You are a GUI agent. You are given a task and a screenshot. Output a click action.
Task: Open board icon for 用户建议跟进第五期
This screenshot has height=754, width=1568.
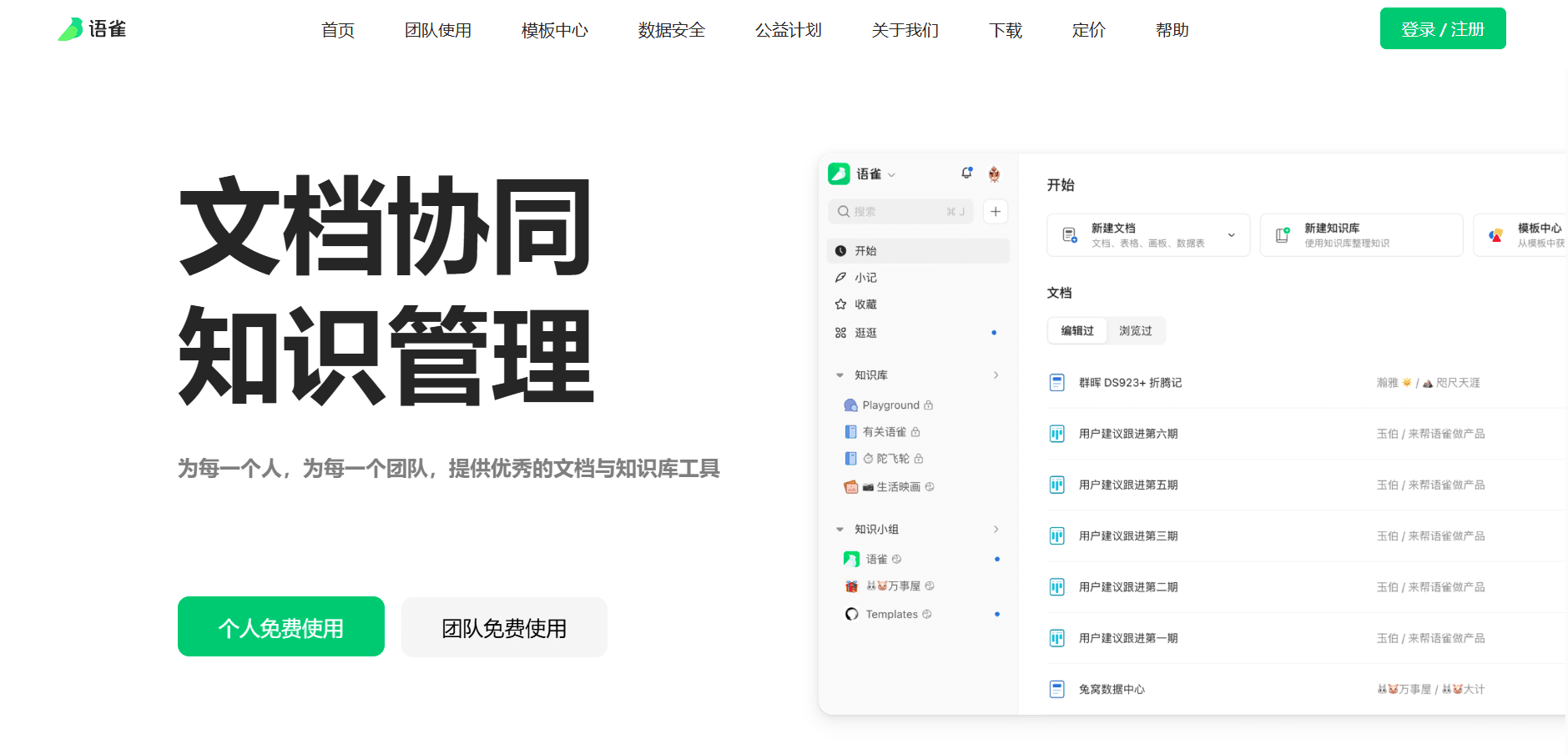click(x=1056, y=485)
